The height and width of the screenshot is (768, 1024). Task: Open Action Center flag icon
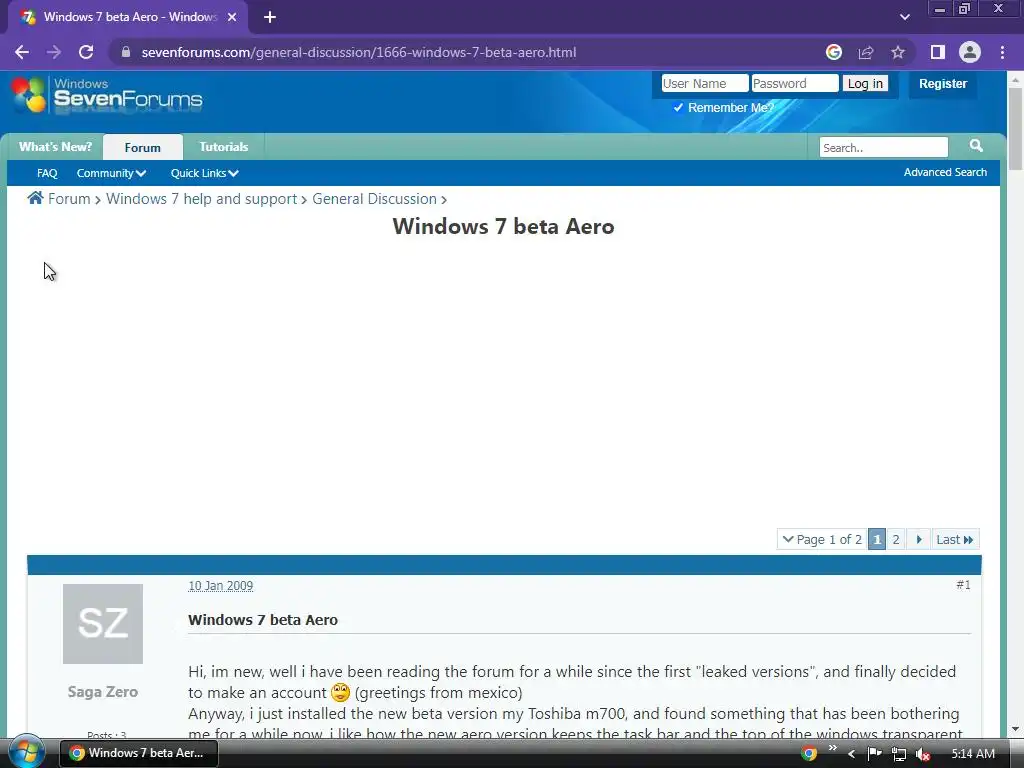[x=874, y=754]
